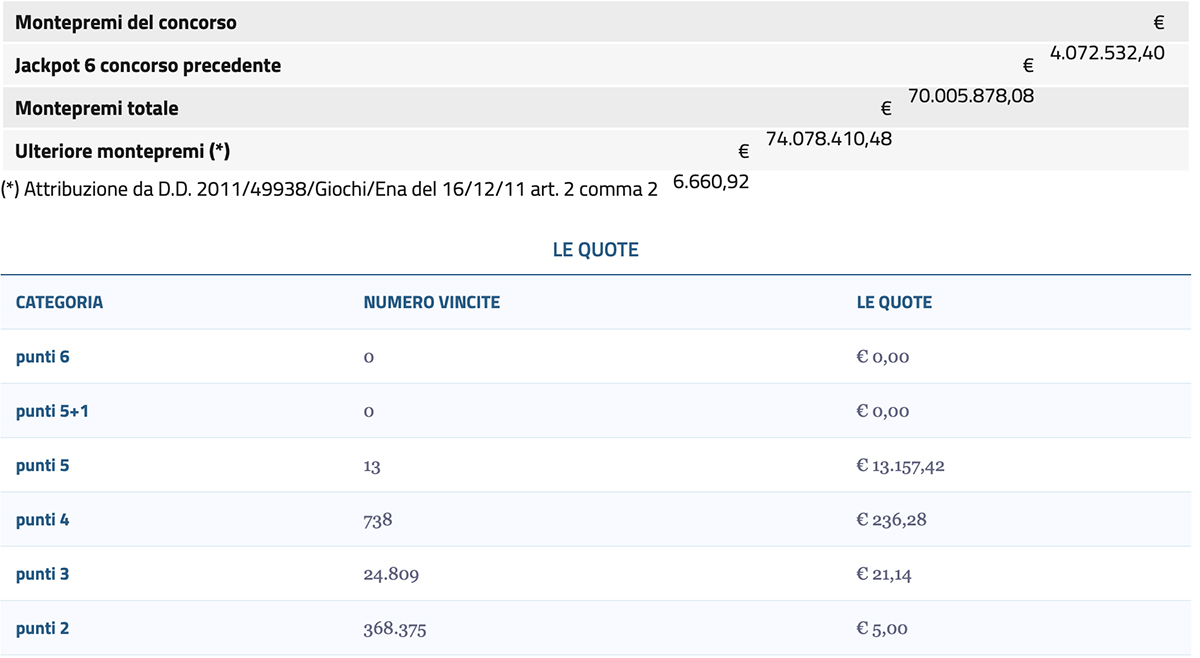This screenshot has width=1200, height=658.
Task: Click the Ulteriore montepremi (*) label
Action: [x=123, y=151]
